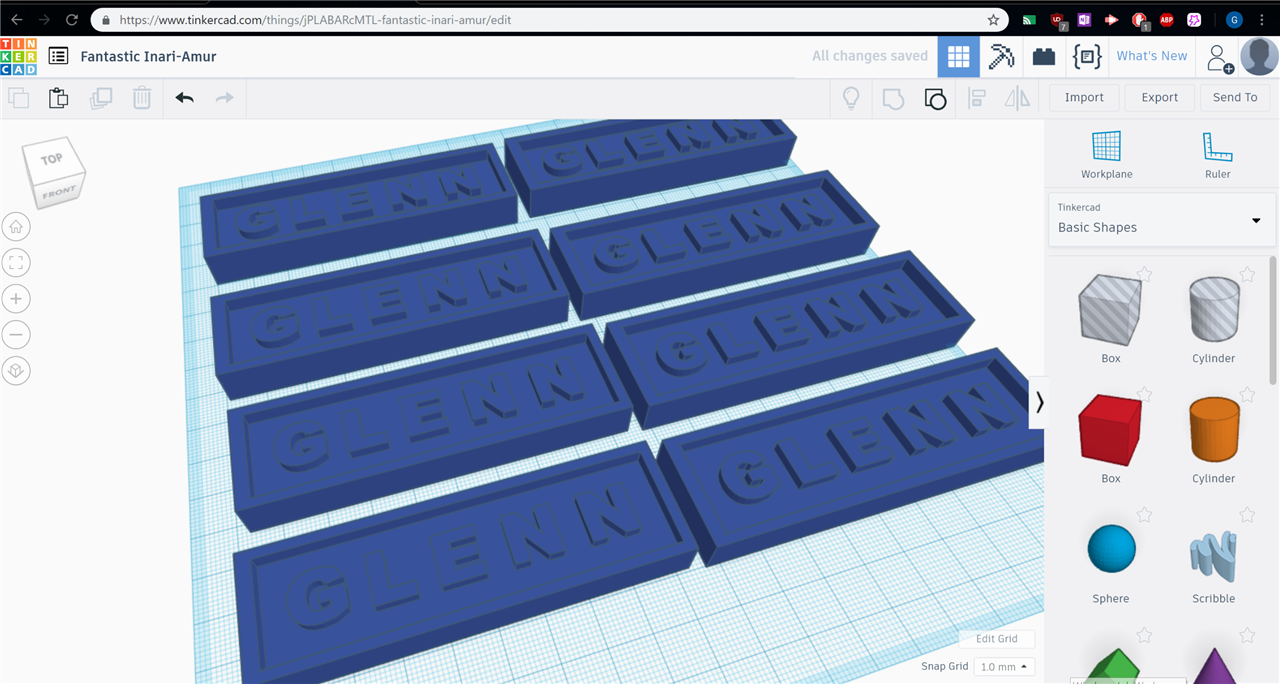
Task: Activate the Mirror tool
Action: click(x=1017, y=98)
